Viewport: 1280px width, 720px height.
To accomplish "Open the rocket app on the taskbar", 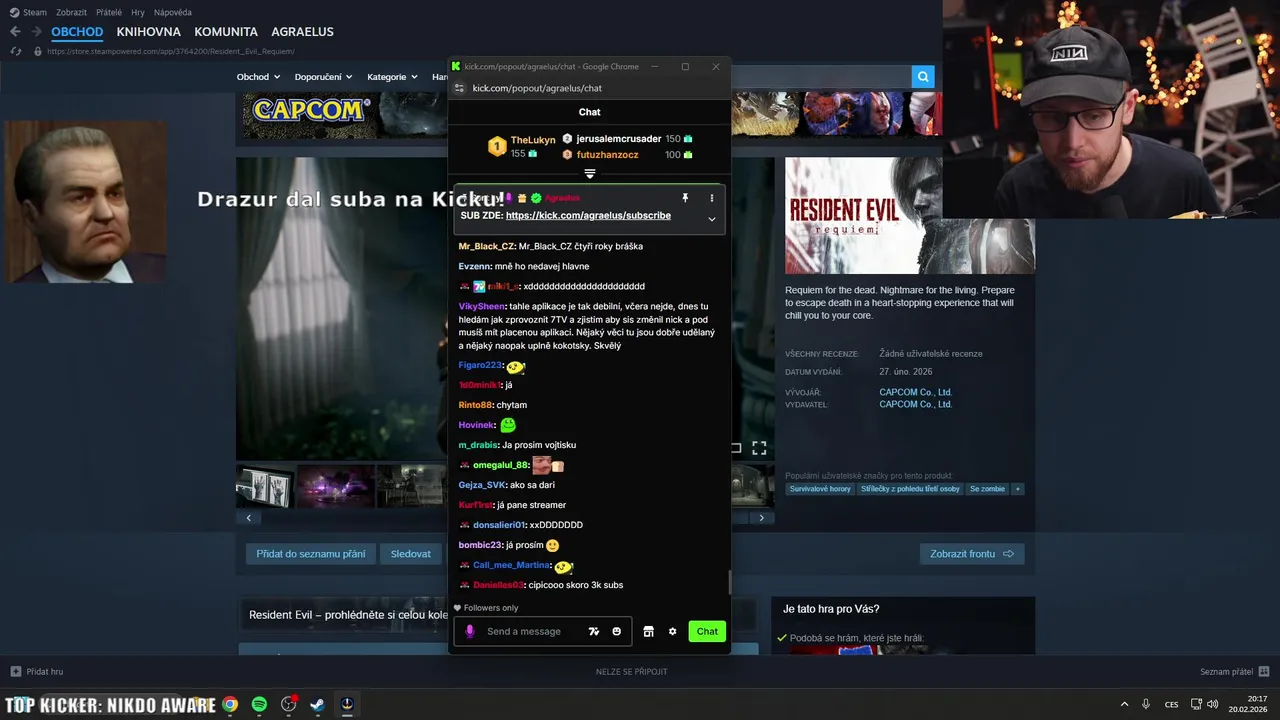I will [x=347, y=704].
